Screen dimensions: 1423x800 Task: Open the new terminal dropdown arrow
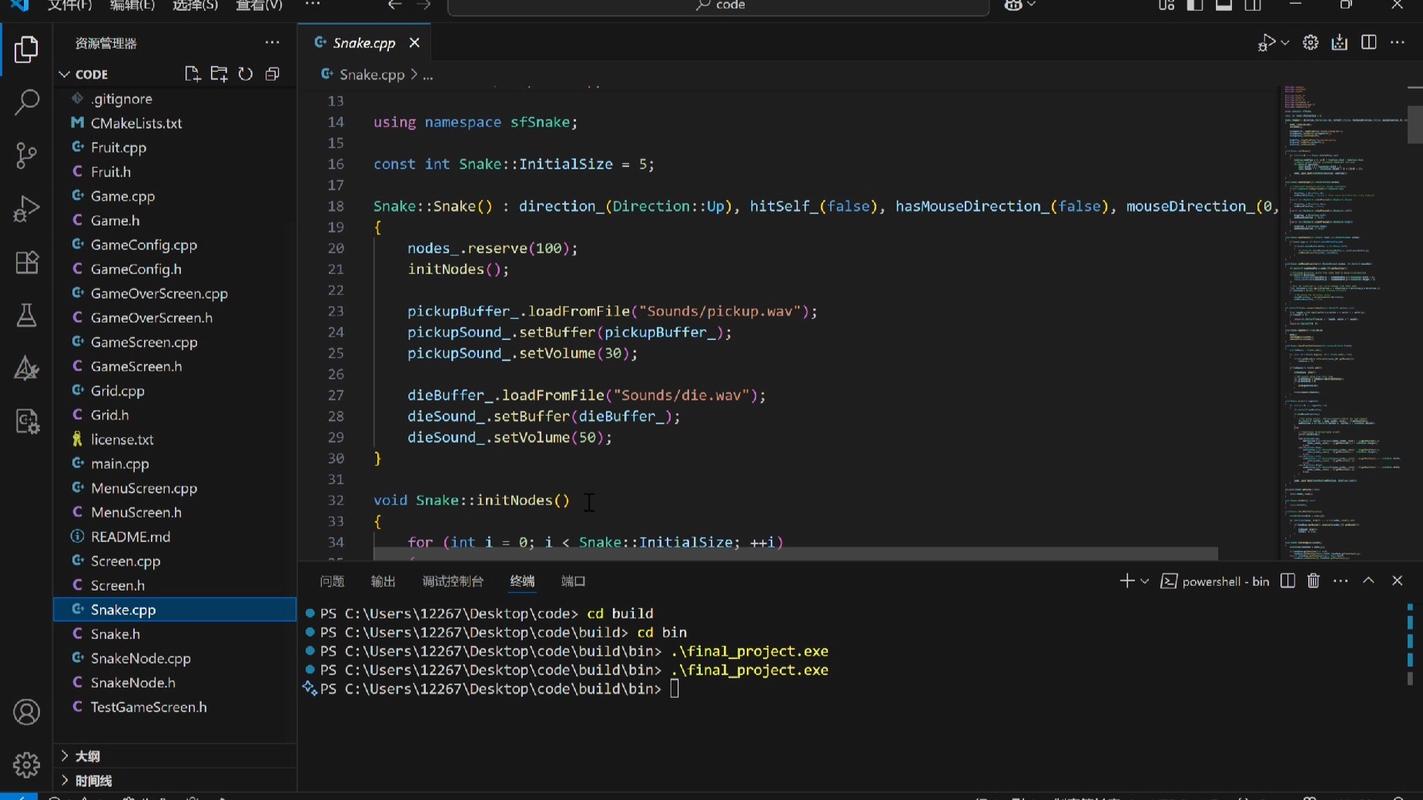coord(1145,581)
